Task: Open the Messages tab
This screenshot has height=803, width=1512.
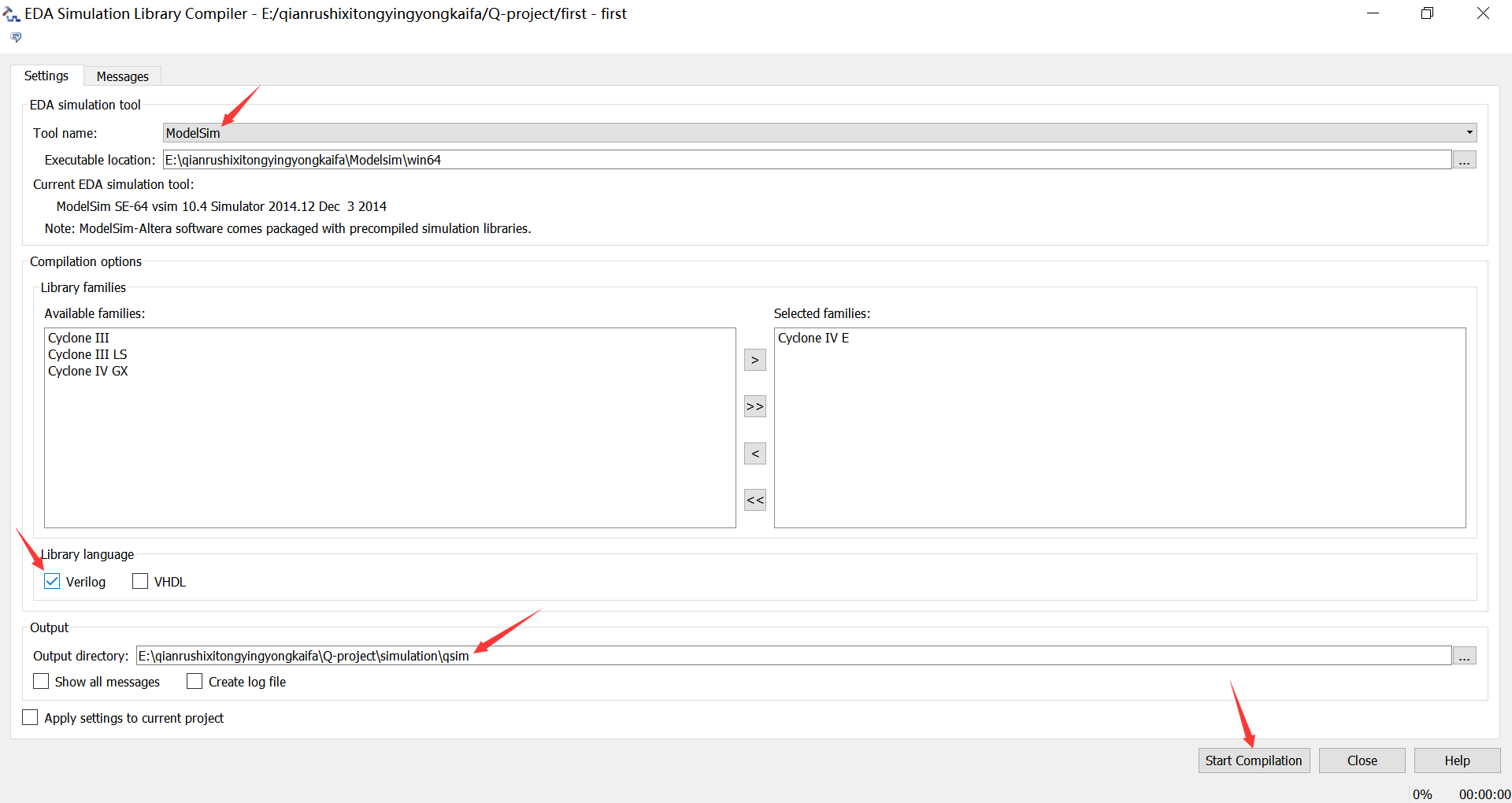Action: pos(123,76)
